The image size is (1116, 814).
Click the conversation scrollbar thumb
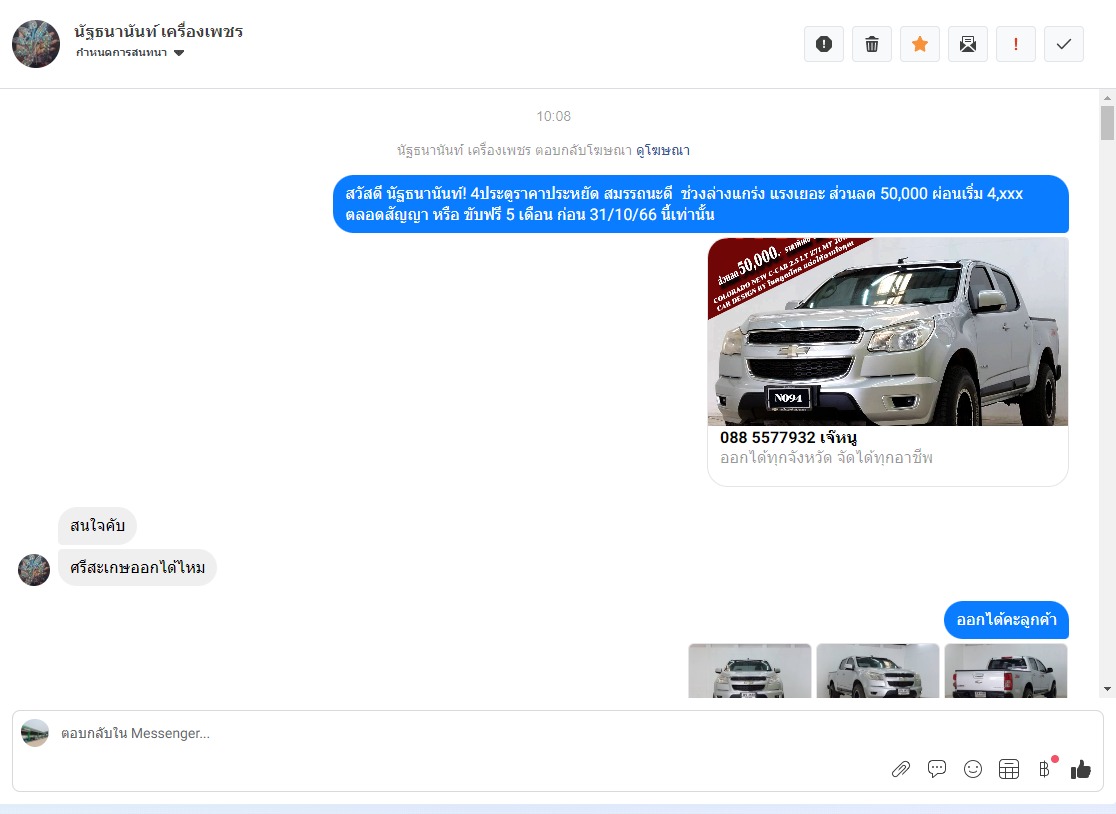1107,123
